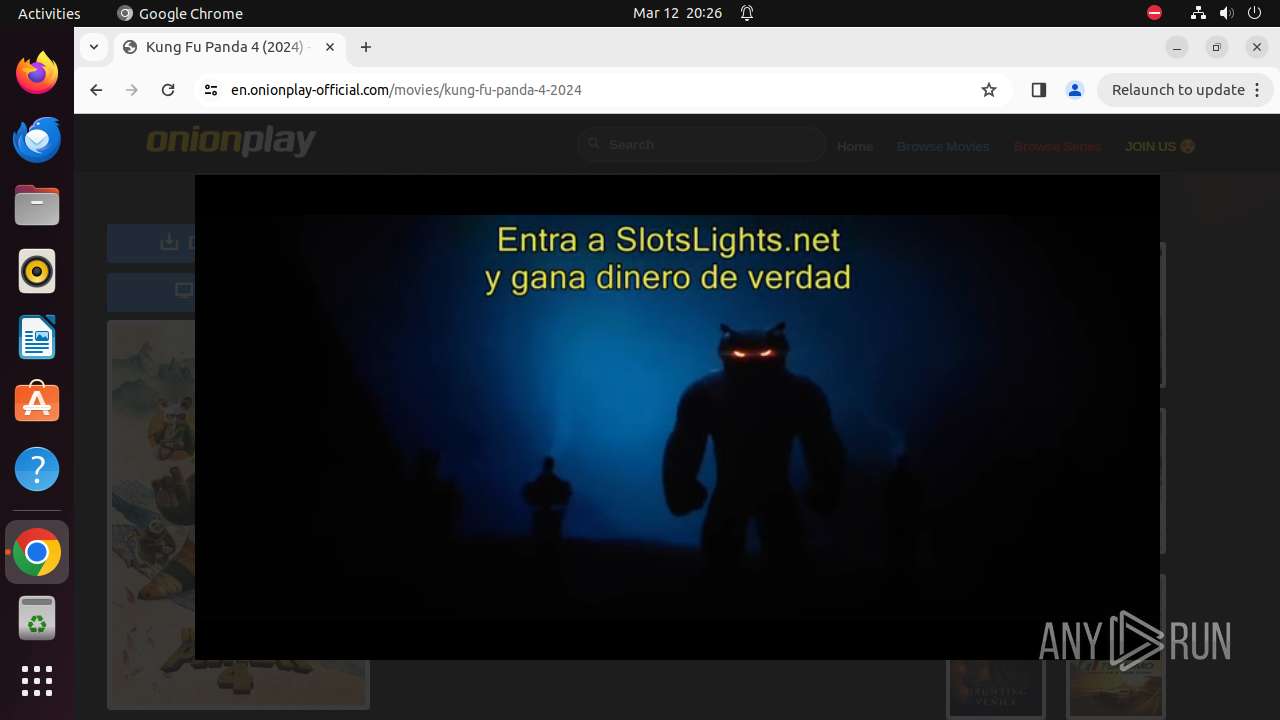Open a new Chrome tab

tap(366, 47)
